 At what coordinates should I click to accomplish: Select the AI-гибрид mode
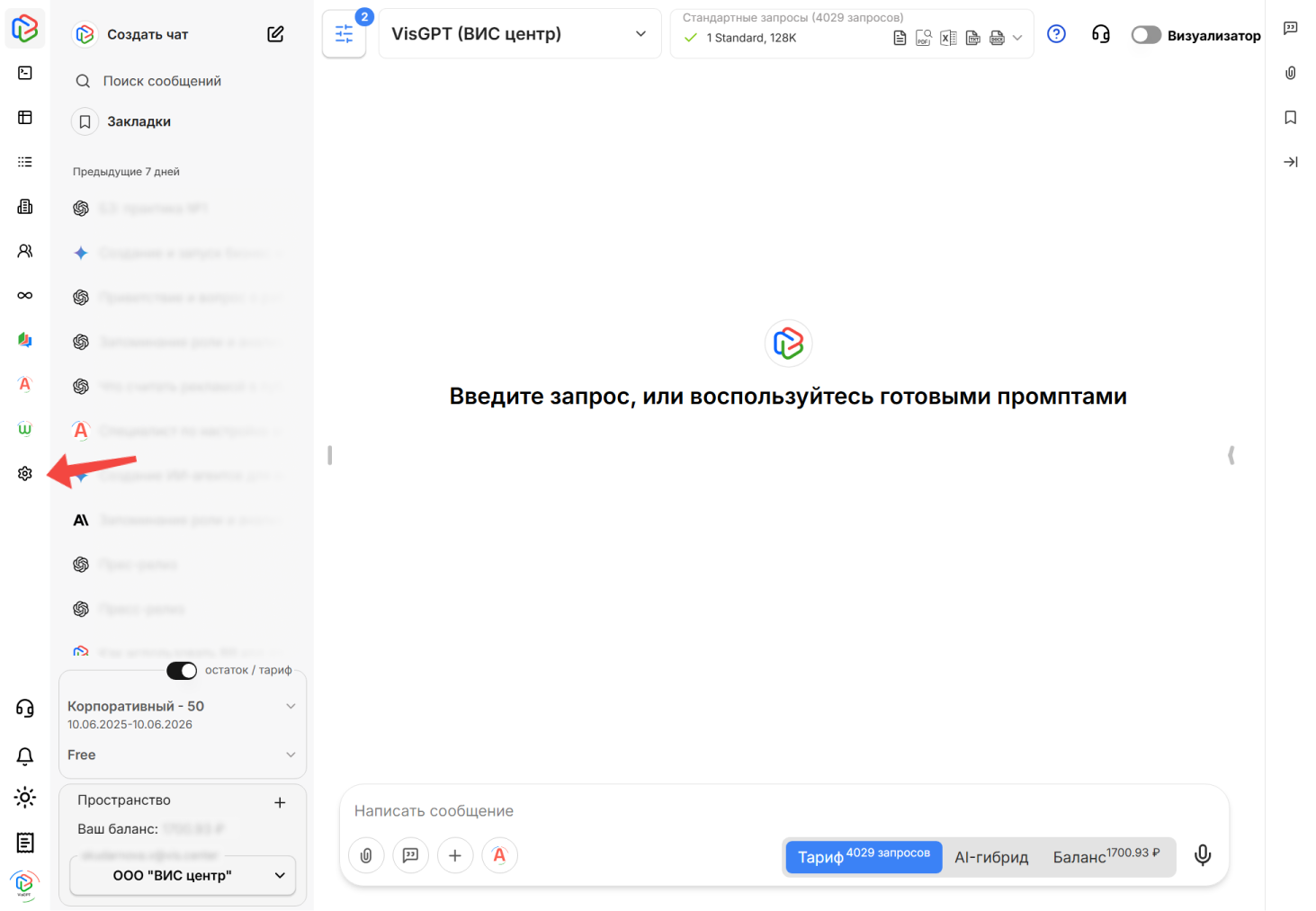click(991, 857)
